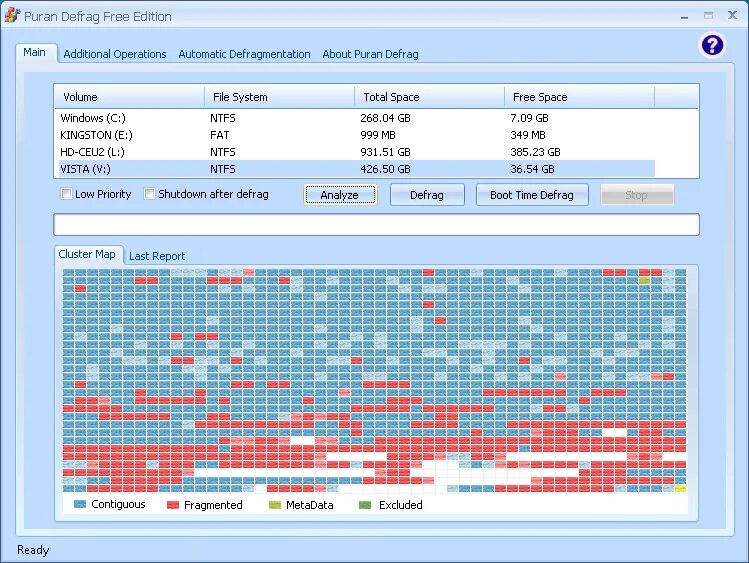
Task: Click the 268.04 GB total space value
Action: click(x=385, y=118)
